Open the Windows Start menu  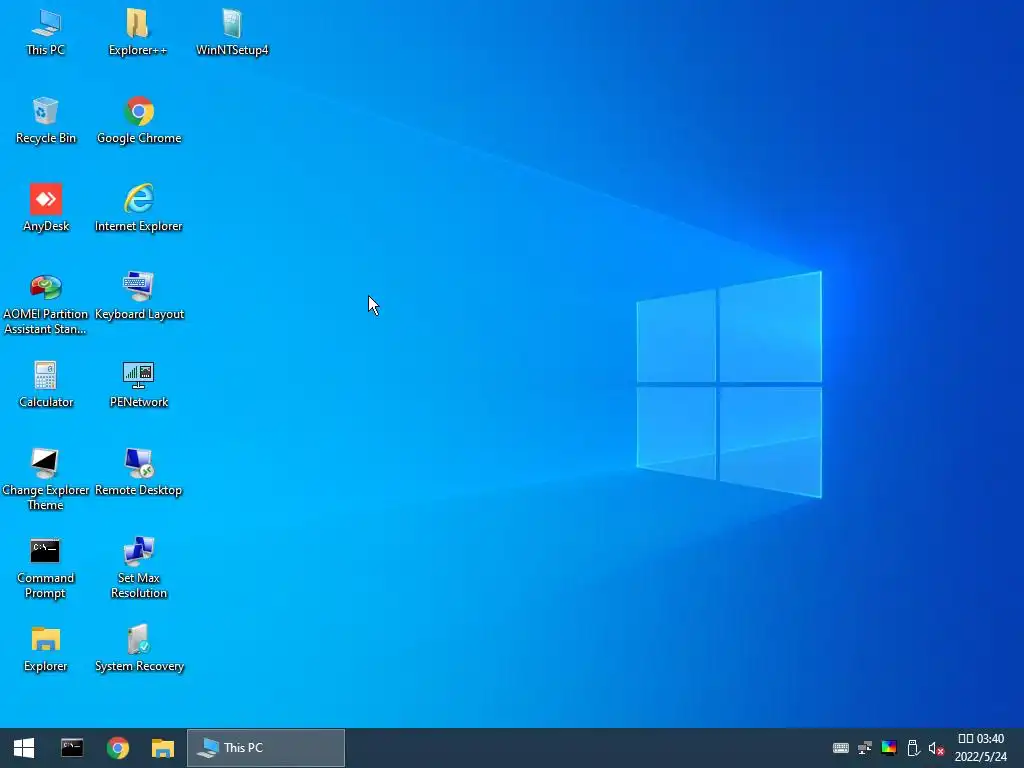click(x=24, y=748)
